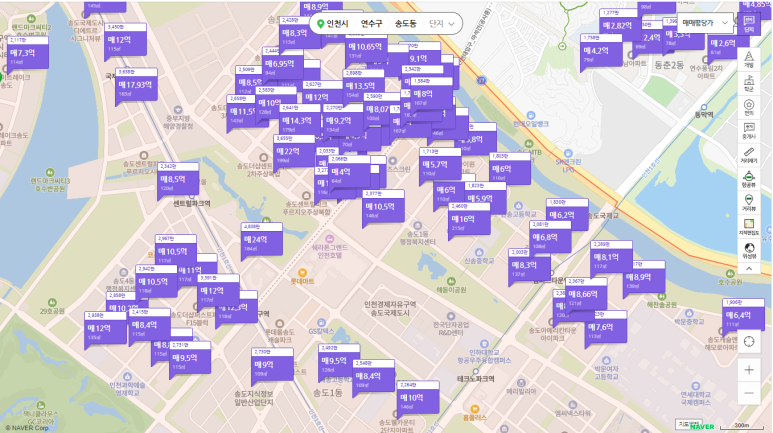The width and height of the screenshot is (773, 433).
Task: Open the 매10.5억 146㎡ listing marker
Action: tap(384, 207)
